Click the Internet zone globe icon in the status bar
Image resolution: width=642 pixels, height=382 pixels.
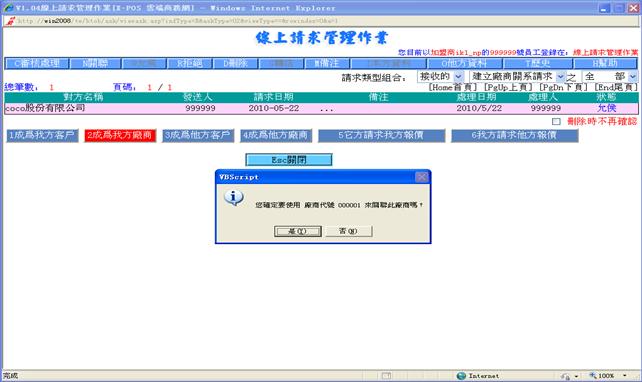coord(461,376)
